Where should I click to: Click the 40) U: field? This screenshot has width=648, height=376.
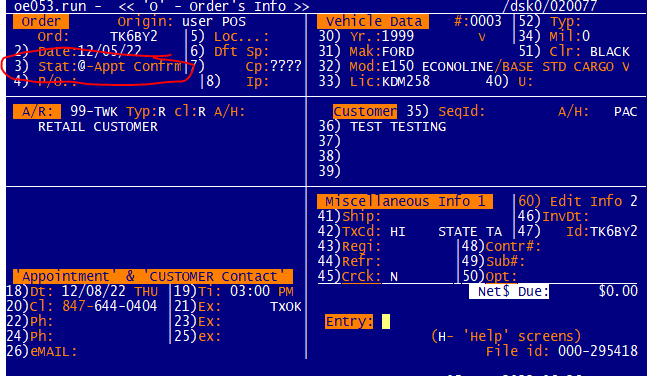click(x=510, y=81)
